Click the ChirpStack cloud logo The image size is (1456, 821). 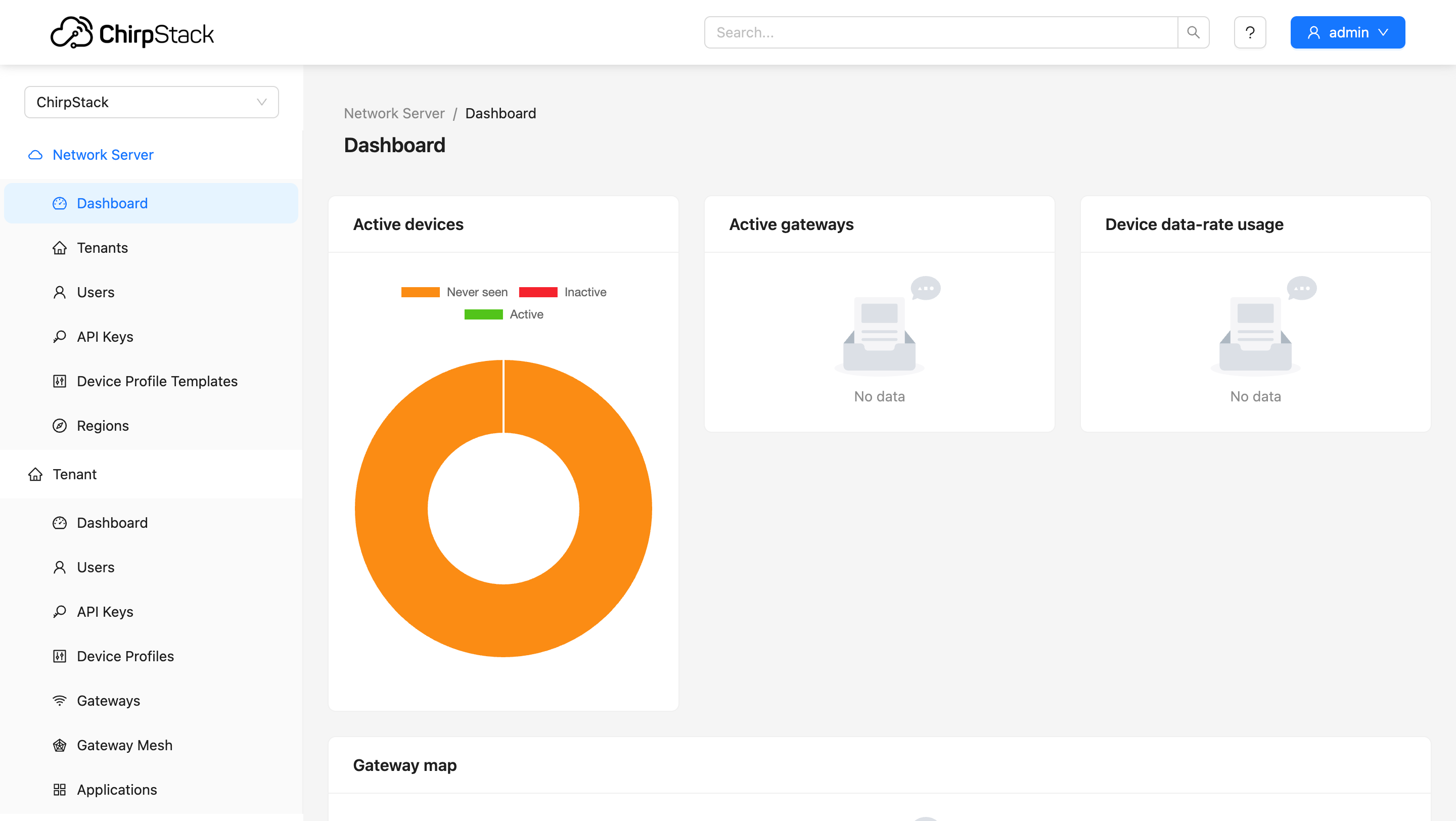(71, 32)
